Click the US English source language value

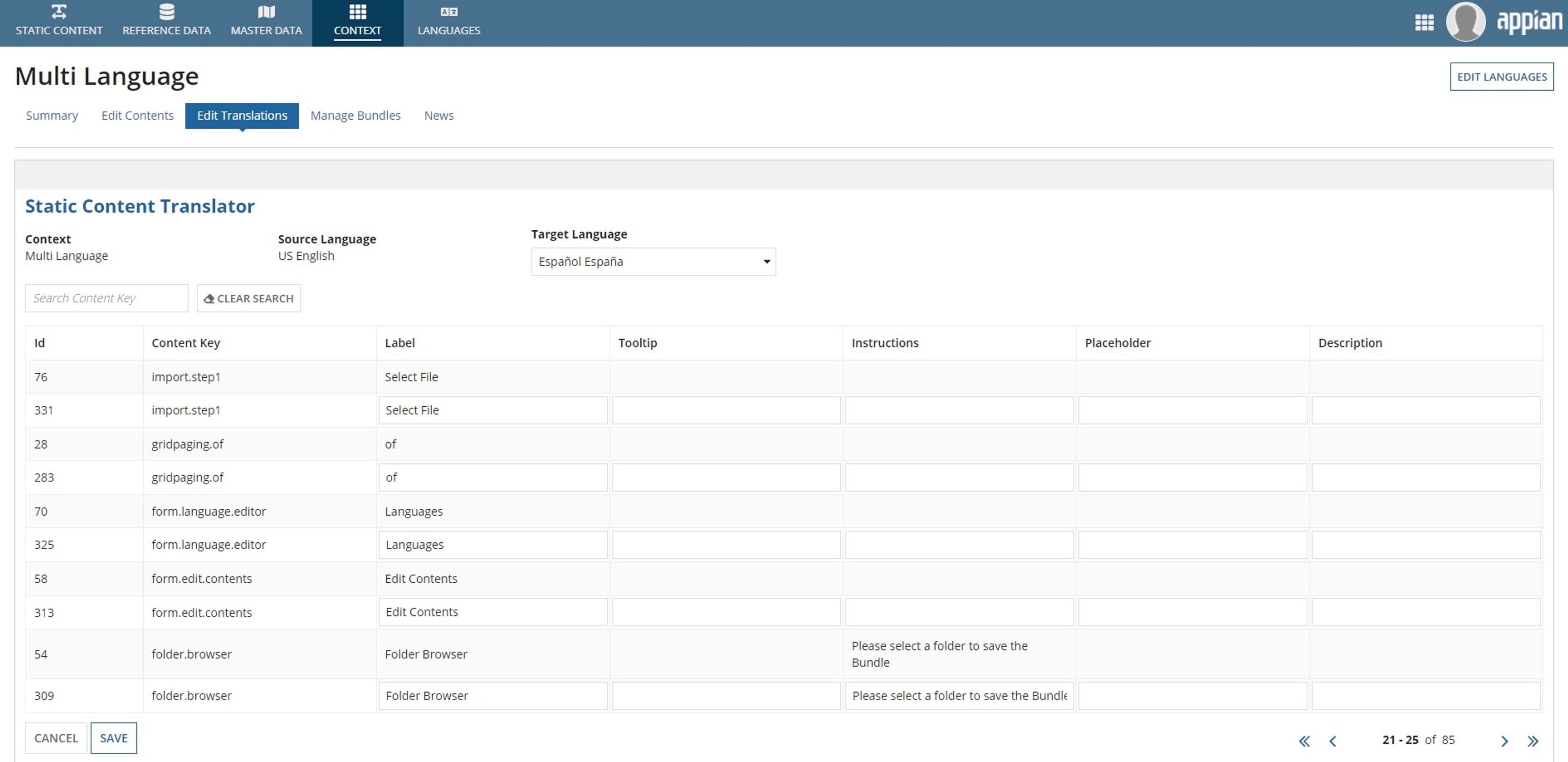pyautogui.click(x=306, y=256)
